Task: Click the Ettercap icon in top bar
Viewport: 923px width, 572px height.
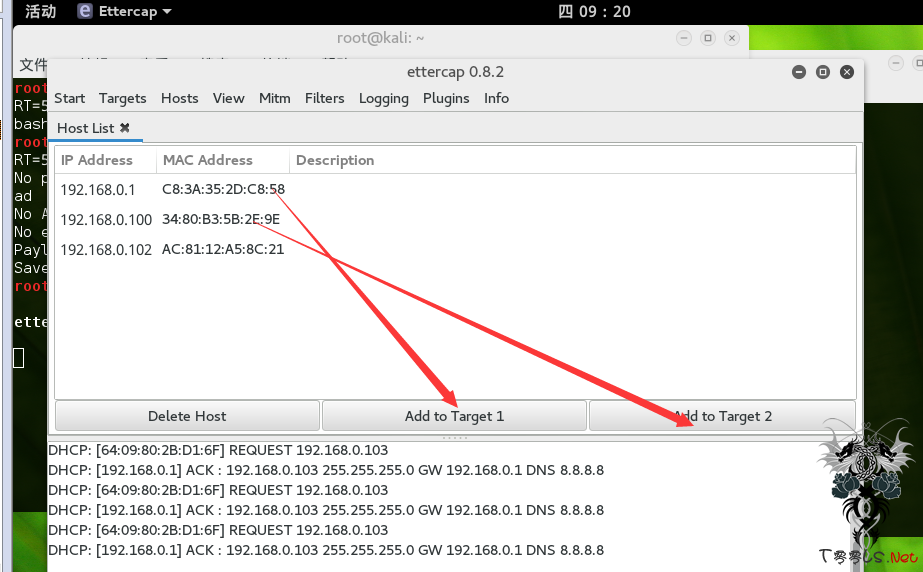Action: pos(85,11)
